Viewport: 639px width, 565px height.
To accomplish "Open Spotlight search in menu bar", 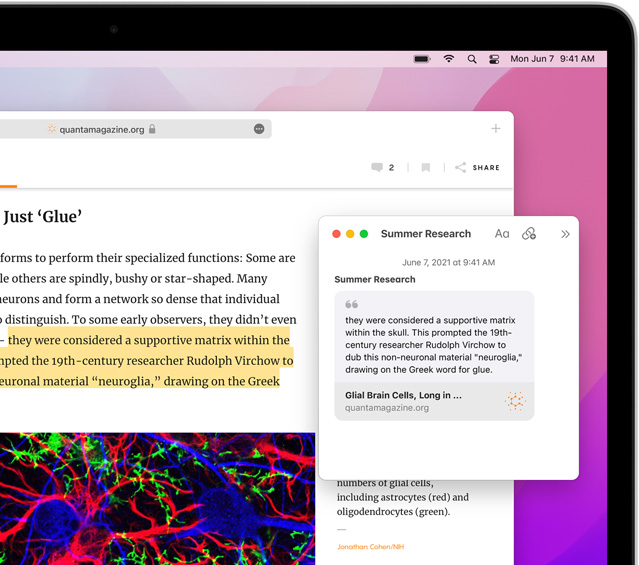I will (471, 59).
